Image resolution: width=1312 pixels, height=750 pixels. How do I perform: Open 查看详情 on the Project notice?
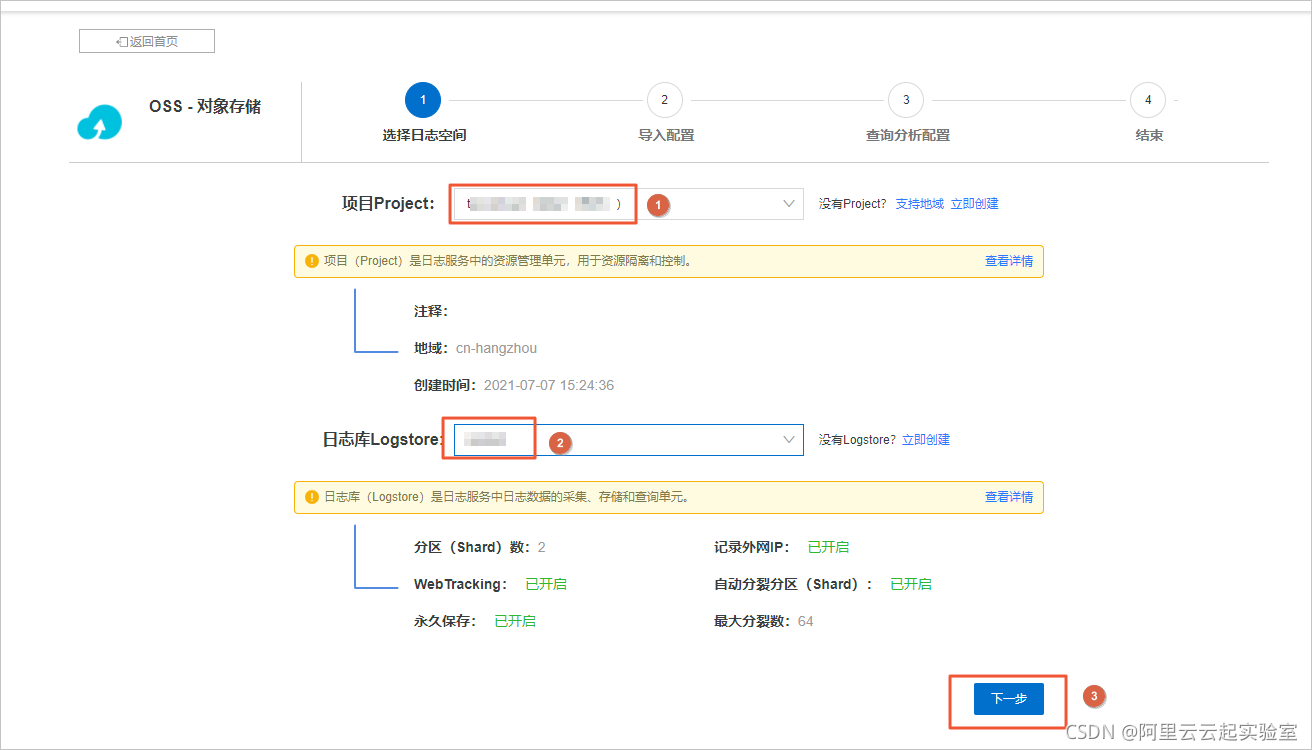point(1008,260)
